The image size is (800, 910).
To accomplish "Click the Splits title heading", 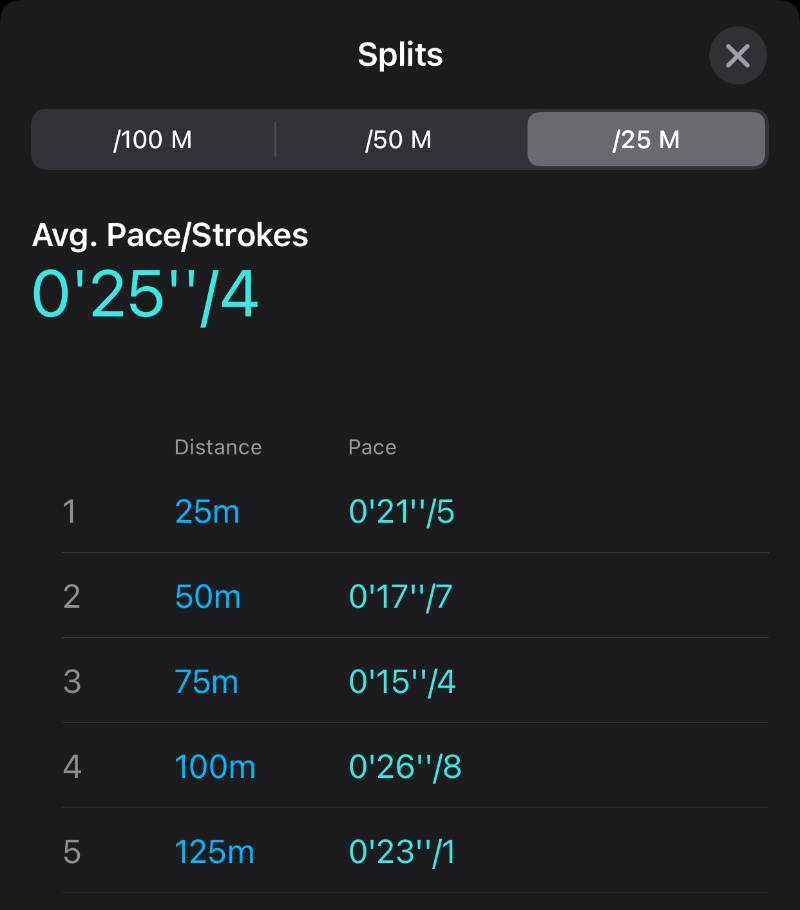I will coord(400,55).
